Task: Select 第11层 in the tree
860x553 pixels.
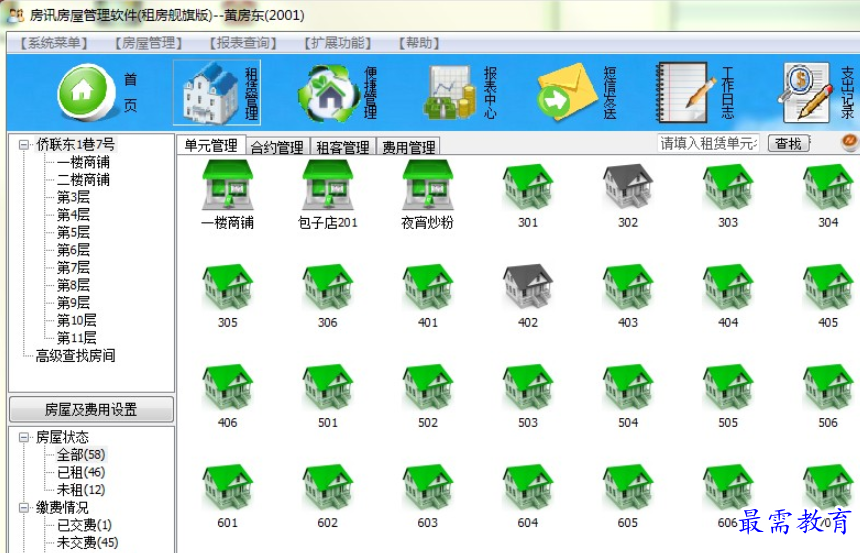Action: (76, 338)
